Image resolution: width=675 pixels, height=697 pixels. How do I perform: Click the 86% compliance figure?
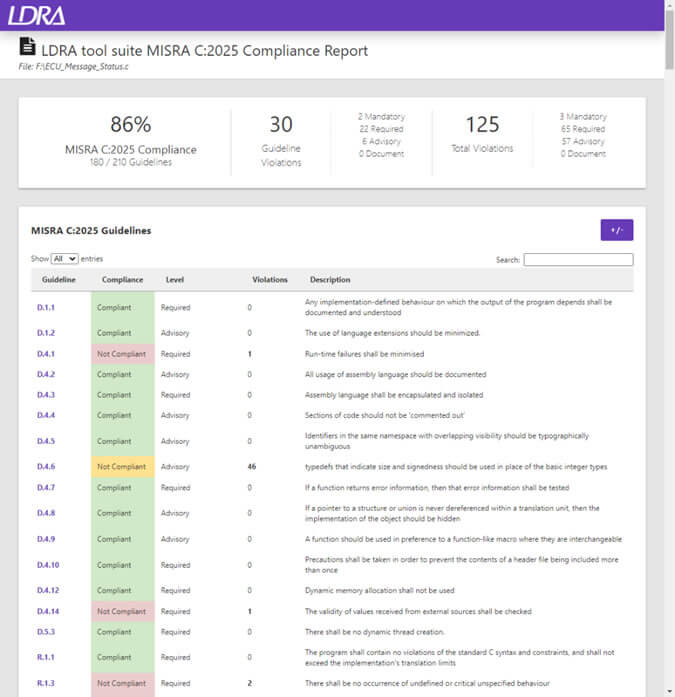[x=131, y=124]
